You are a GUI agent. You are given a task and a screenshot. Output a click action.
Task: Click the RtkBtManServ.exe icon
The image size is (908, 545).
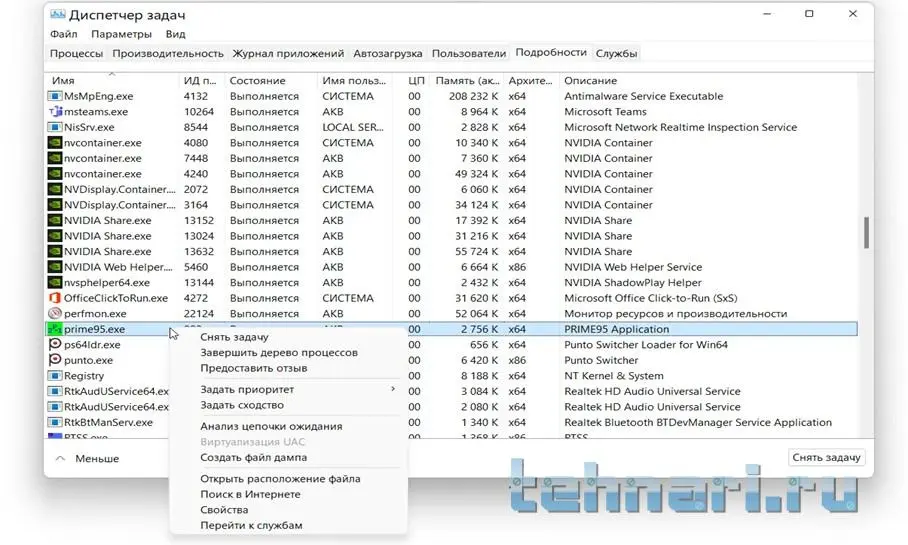tap(54, 422)
